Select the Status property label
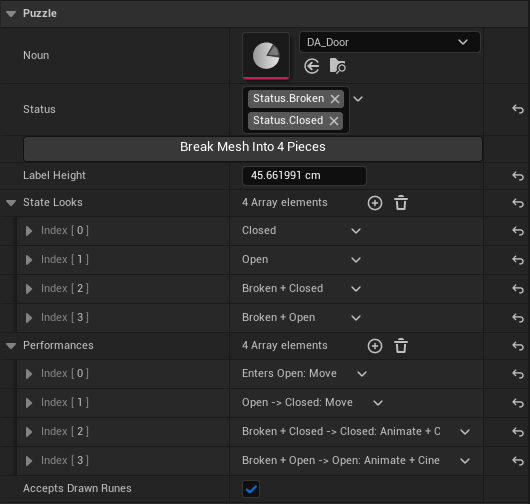530x504 pixels. [39, 110]
